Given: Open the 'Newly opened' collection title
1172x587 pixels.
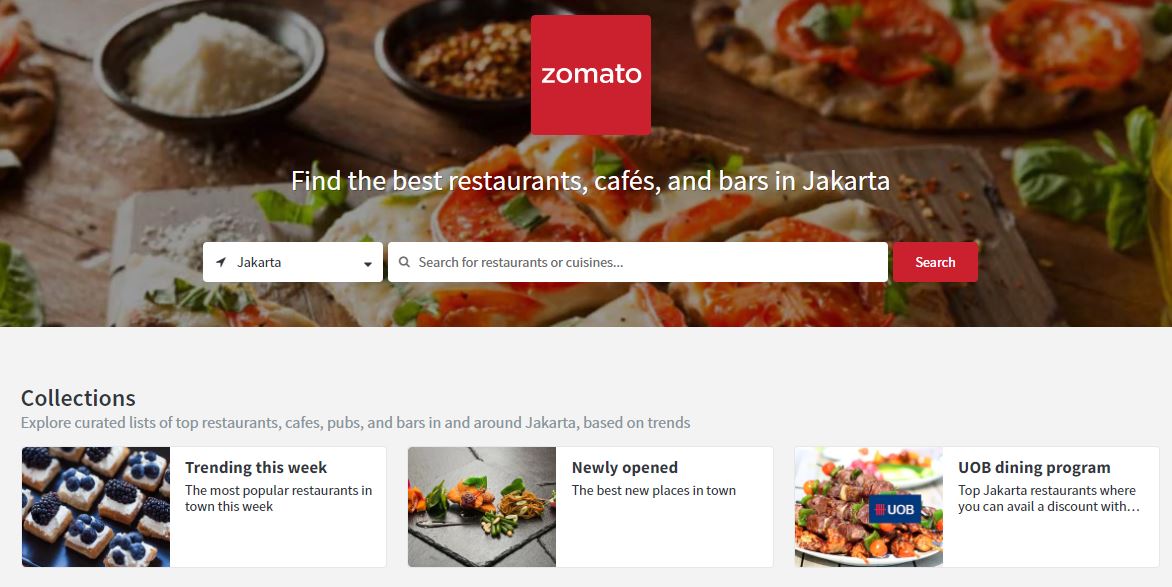Looking at the screenshot, I should (625, 467).
